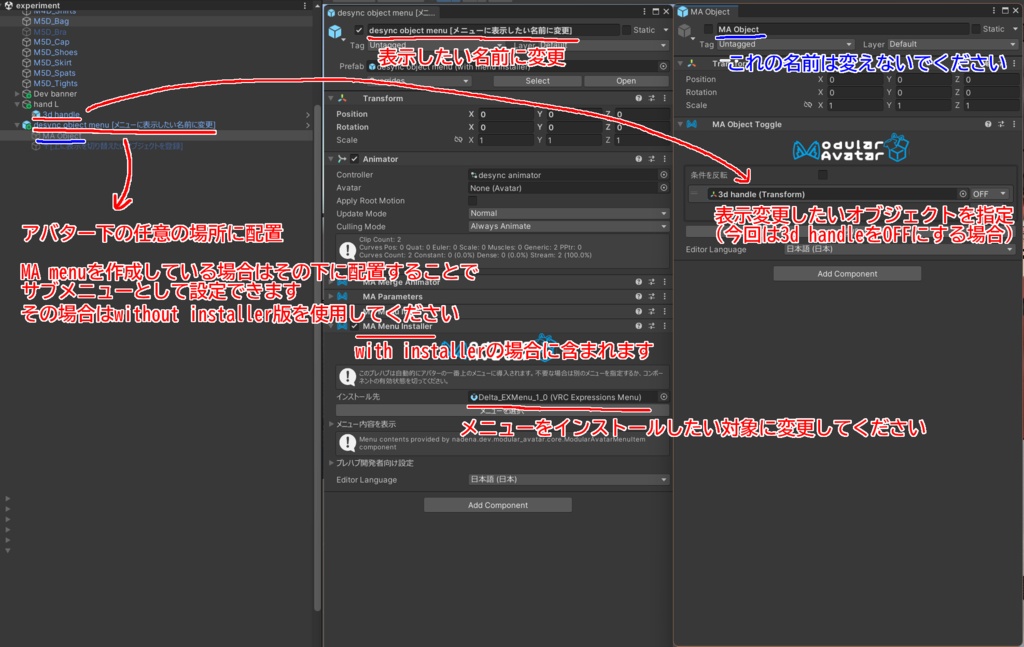Toggle 条件を反転 checkbox
The width and height of the screenshot is (1024, 647).
click(822, 175)
